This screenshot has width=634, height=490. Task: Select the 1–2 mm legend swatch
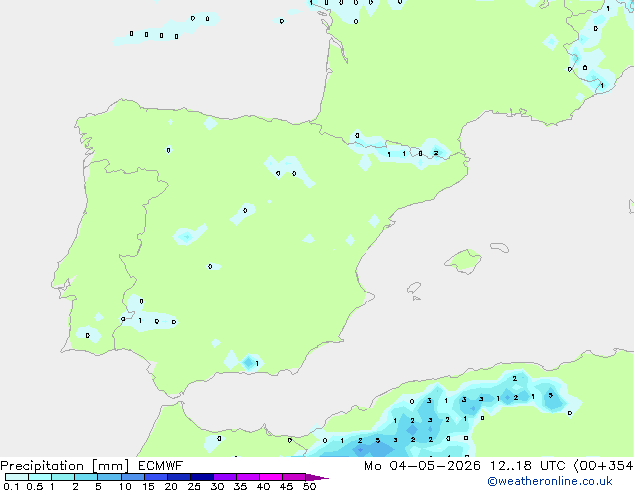(63, 477)
